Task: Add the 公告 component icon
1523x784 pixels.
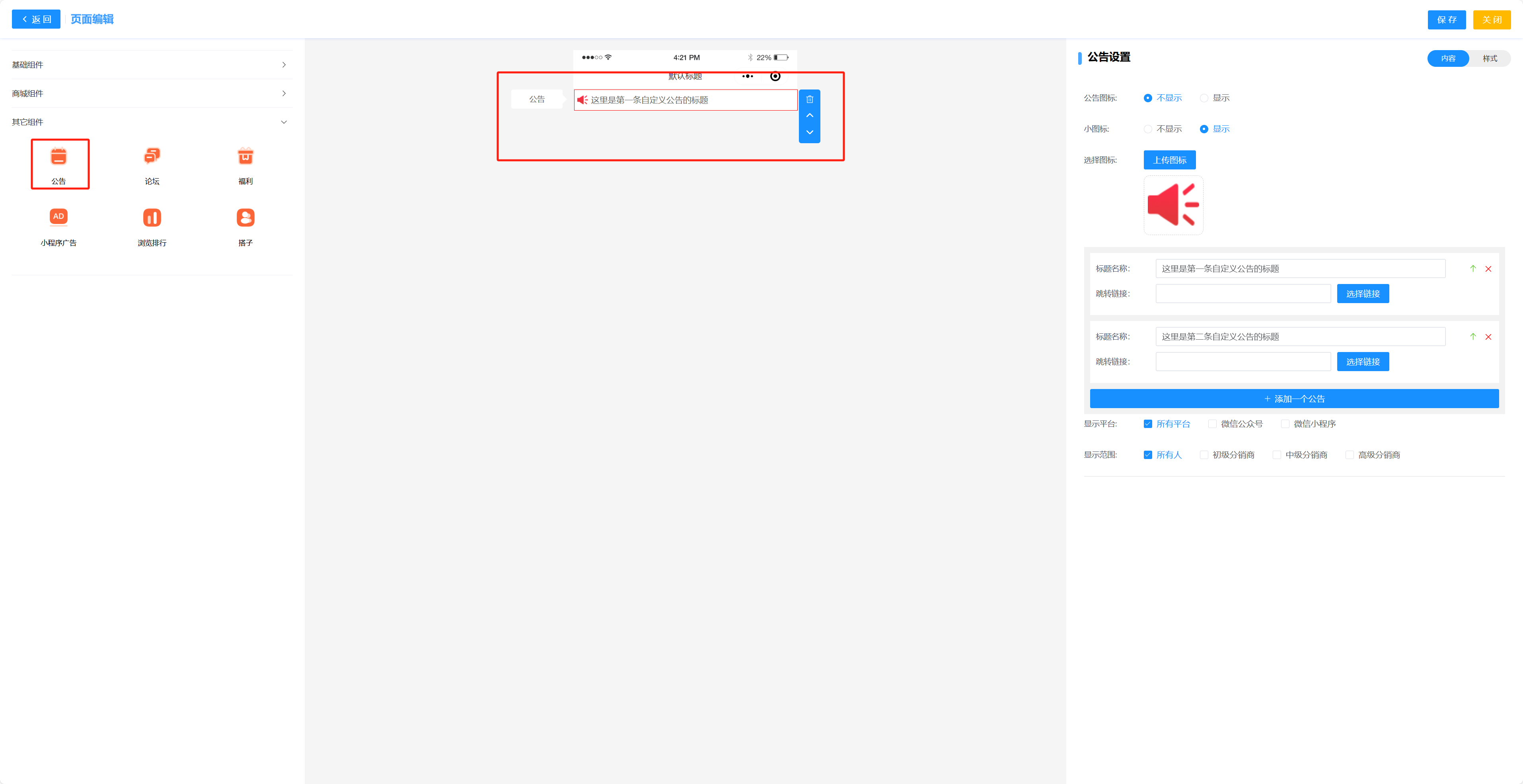Action: pos(58,157)
